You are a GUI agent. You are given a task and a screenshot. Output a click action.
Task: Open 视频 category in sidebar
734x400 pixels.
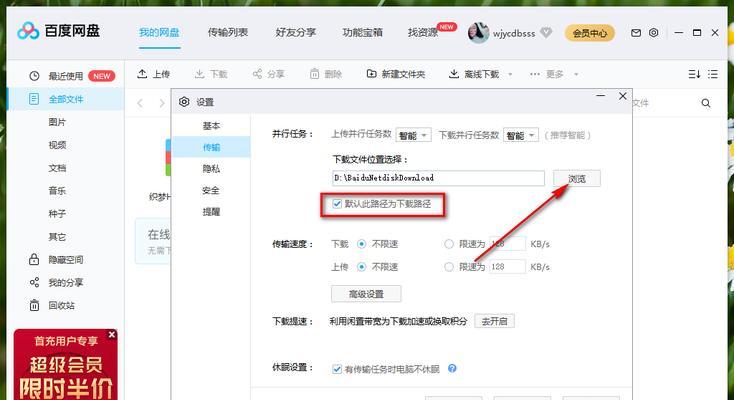click(57, 145)
